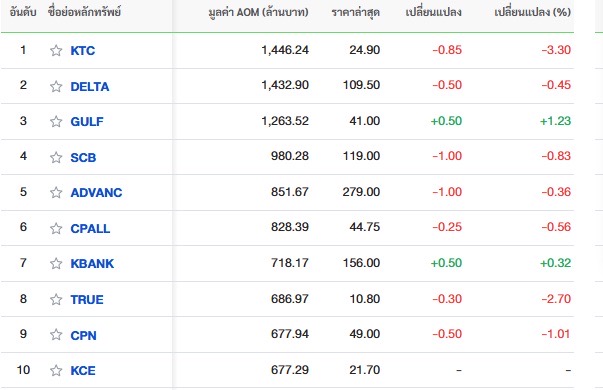
Task: Sort by ราคาล่าสุด column header
Action: 356,12
